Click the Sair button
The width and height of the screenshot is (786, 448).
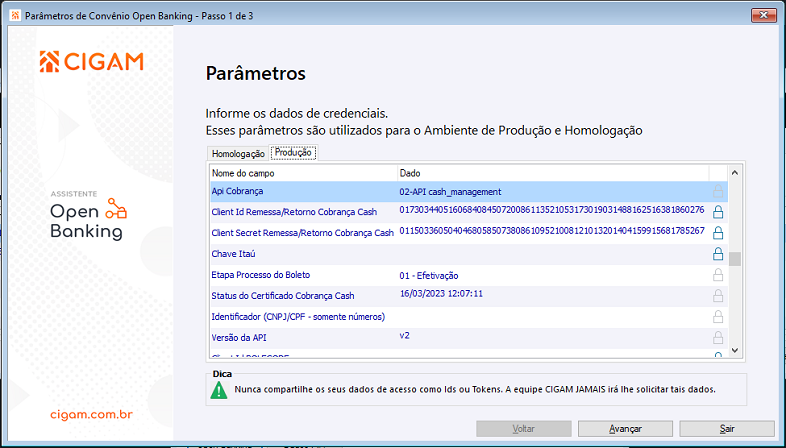pos(727,429)
